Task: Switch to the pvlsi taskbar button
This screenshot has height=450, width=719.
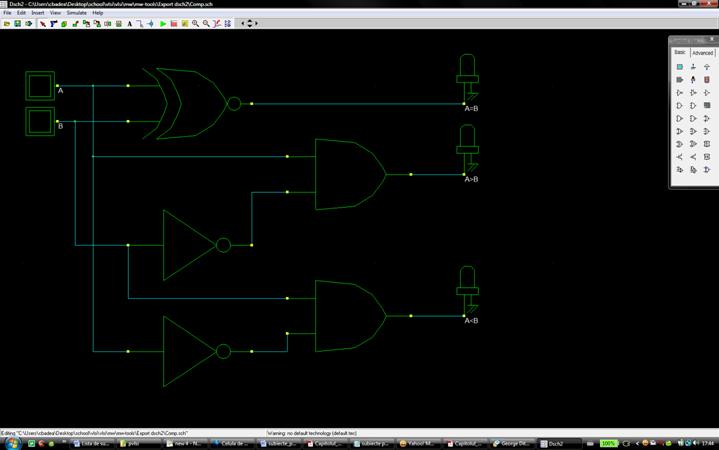Action: point(138,444)
